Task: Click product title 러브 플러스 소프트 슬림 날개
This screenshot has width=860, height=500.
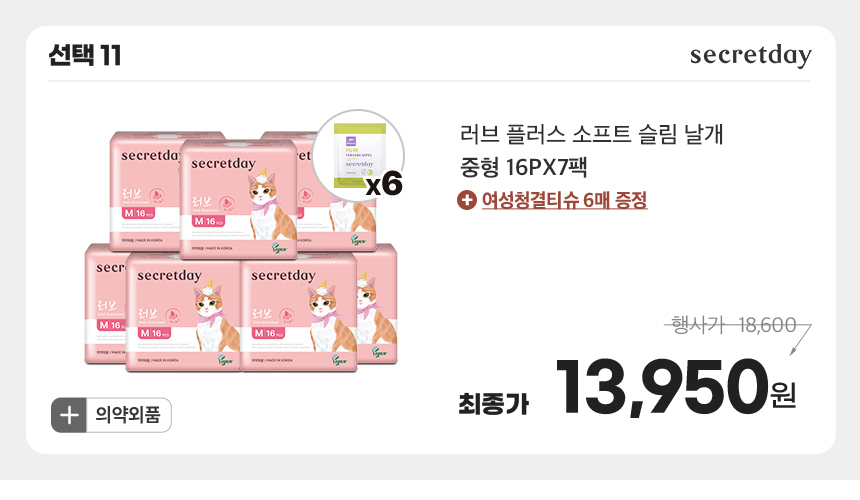Action: click(592, 134)
